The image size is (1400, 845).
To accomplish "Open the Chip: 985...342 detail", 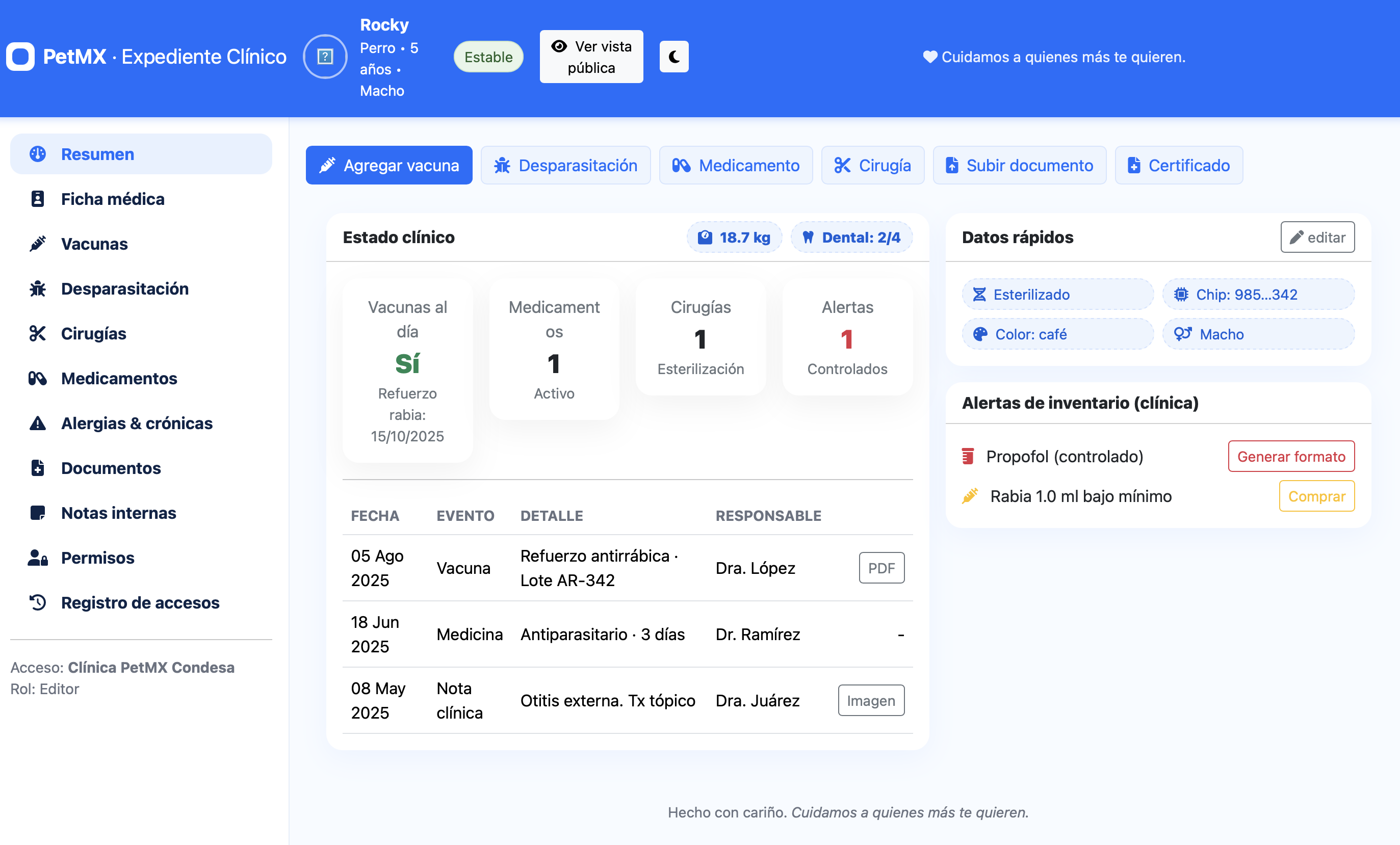I will (x=1258, y=294).
